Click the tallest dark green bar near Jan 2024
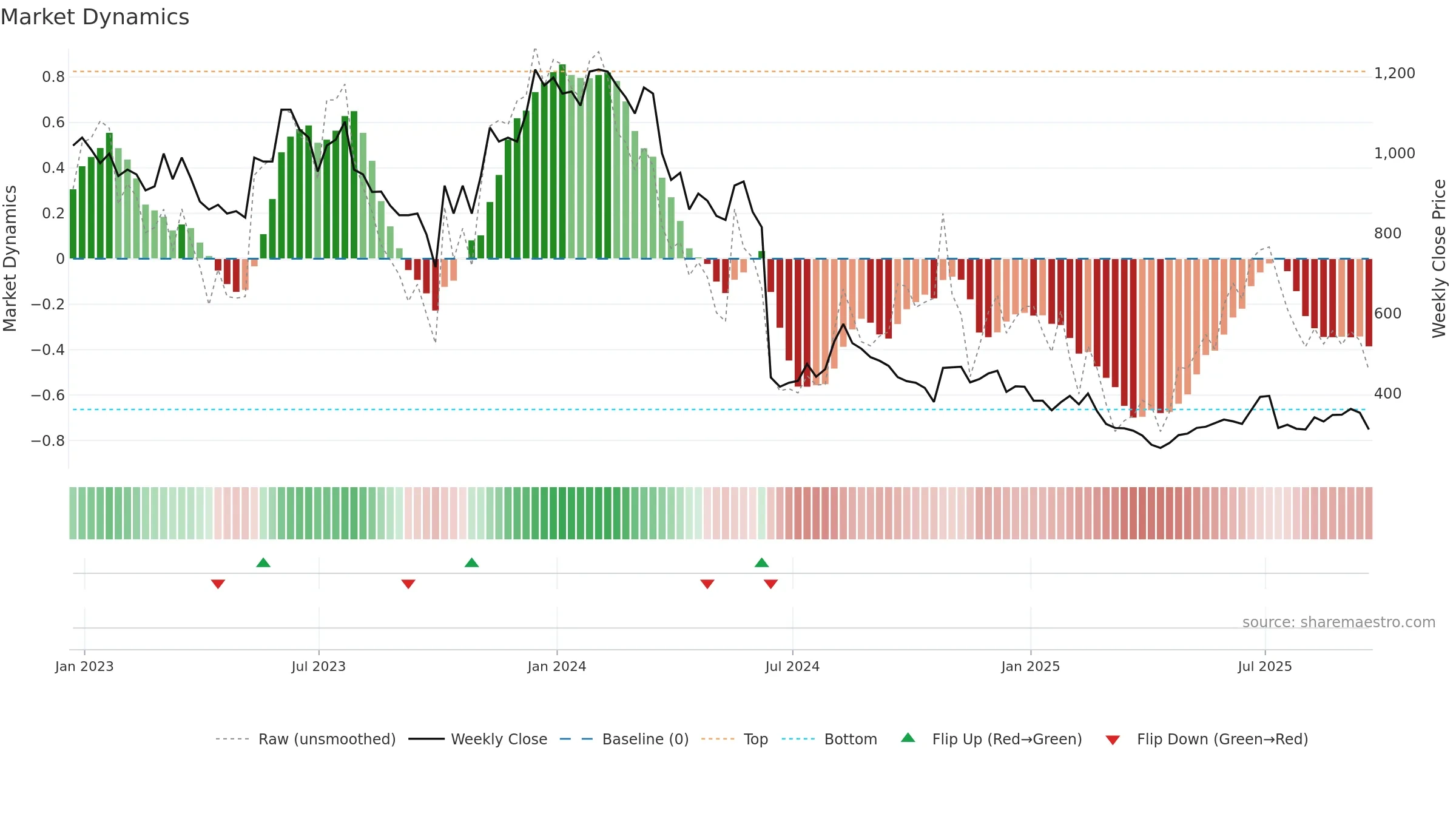Image resolution: width=1456 pixels, height=819 pixels. tap(562, 161)
